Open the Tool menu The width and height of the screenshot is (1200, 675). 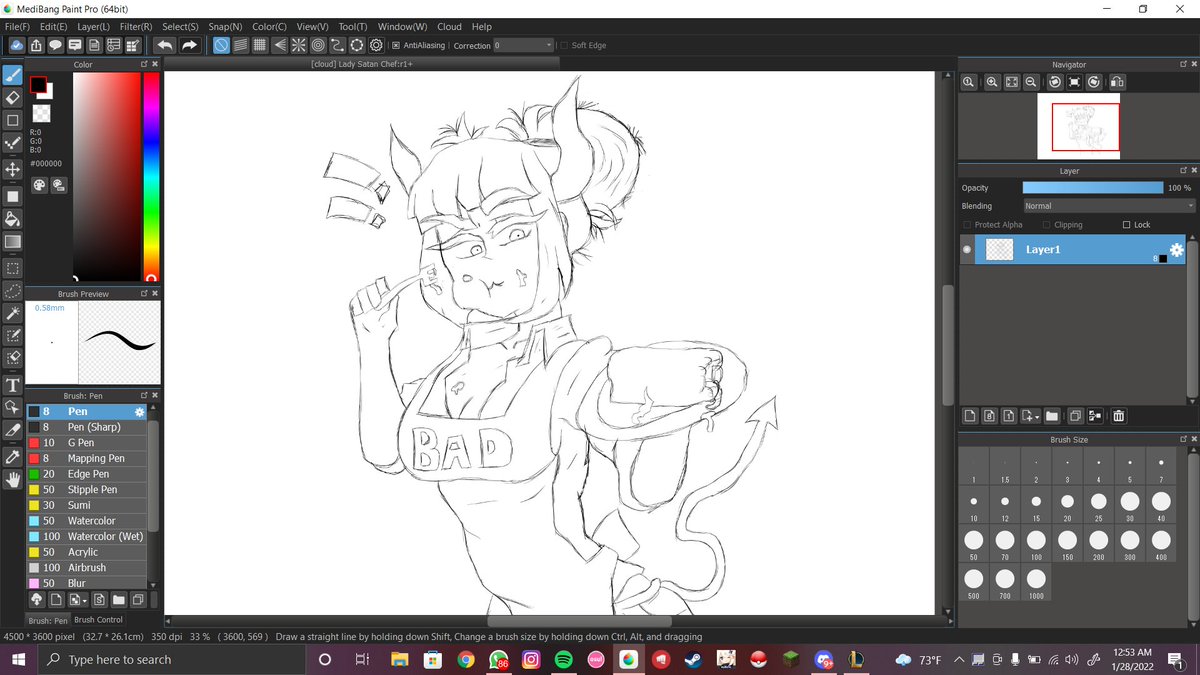[x=353, y=27]
